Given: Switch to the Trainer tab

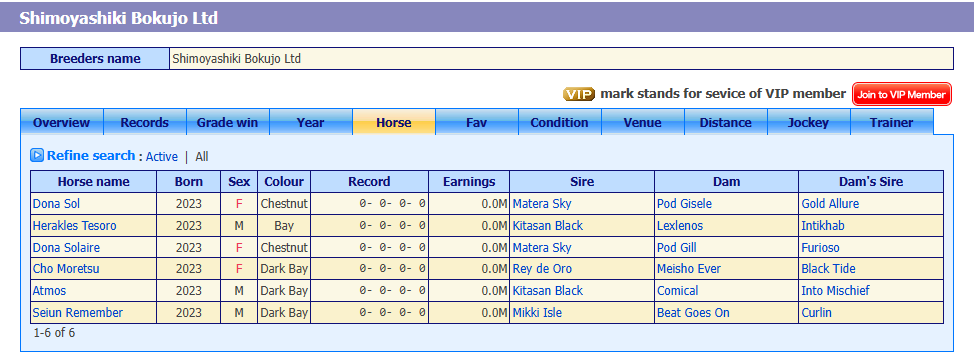Looking at the screenshot, I should pyautogui.click(x=891, y=122).
